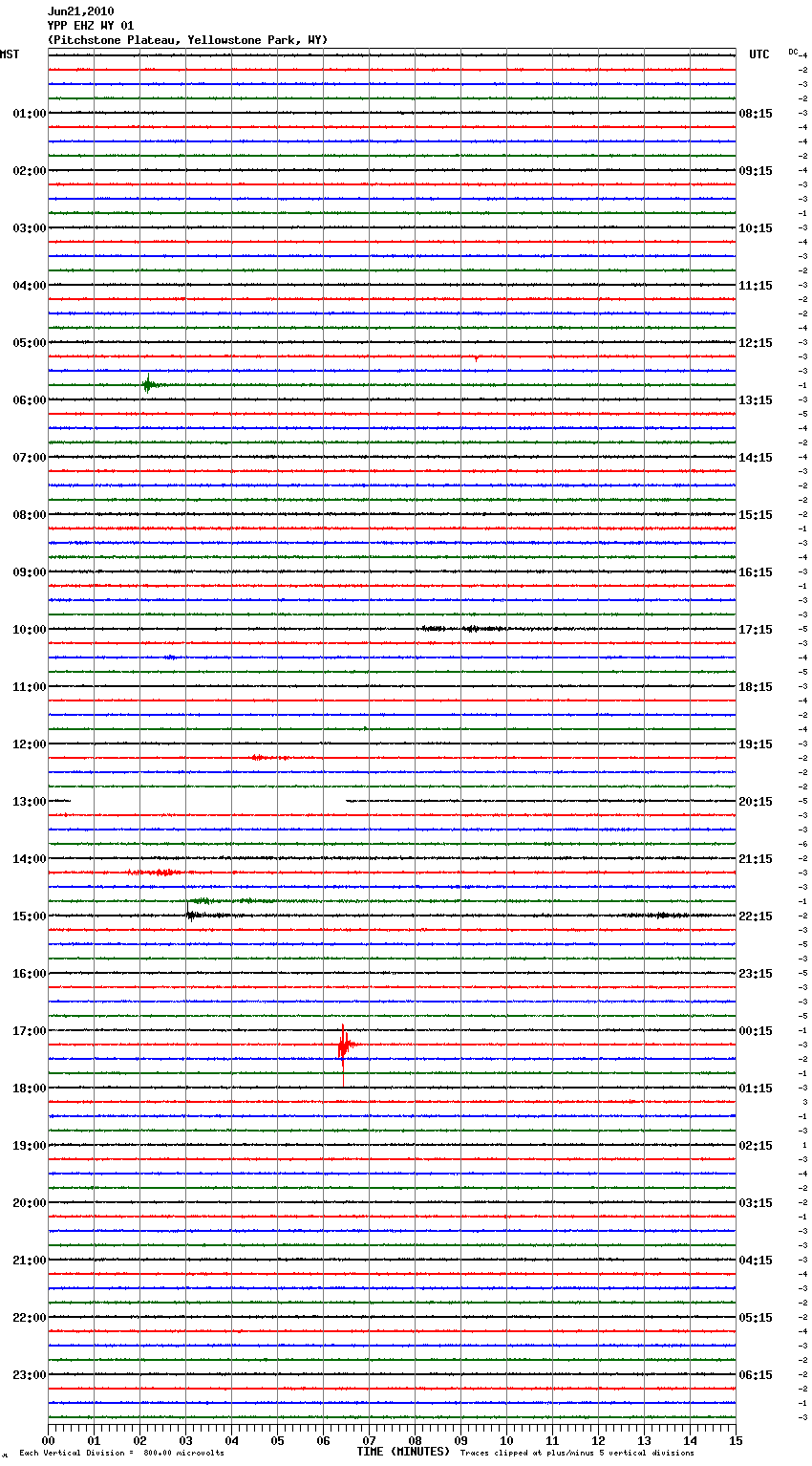This screenshot has height=1466, width=812.
Task: Click the Pitchstone Plateau location subtitle
Action: (x=187, y=40)
